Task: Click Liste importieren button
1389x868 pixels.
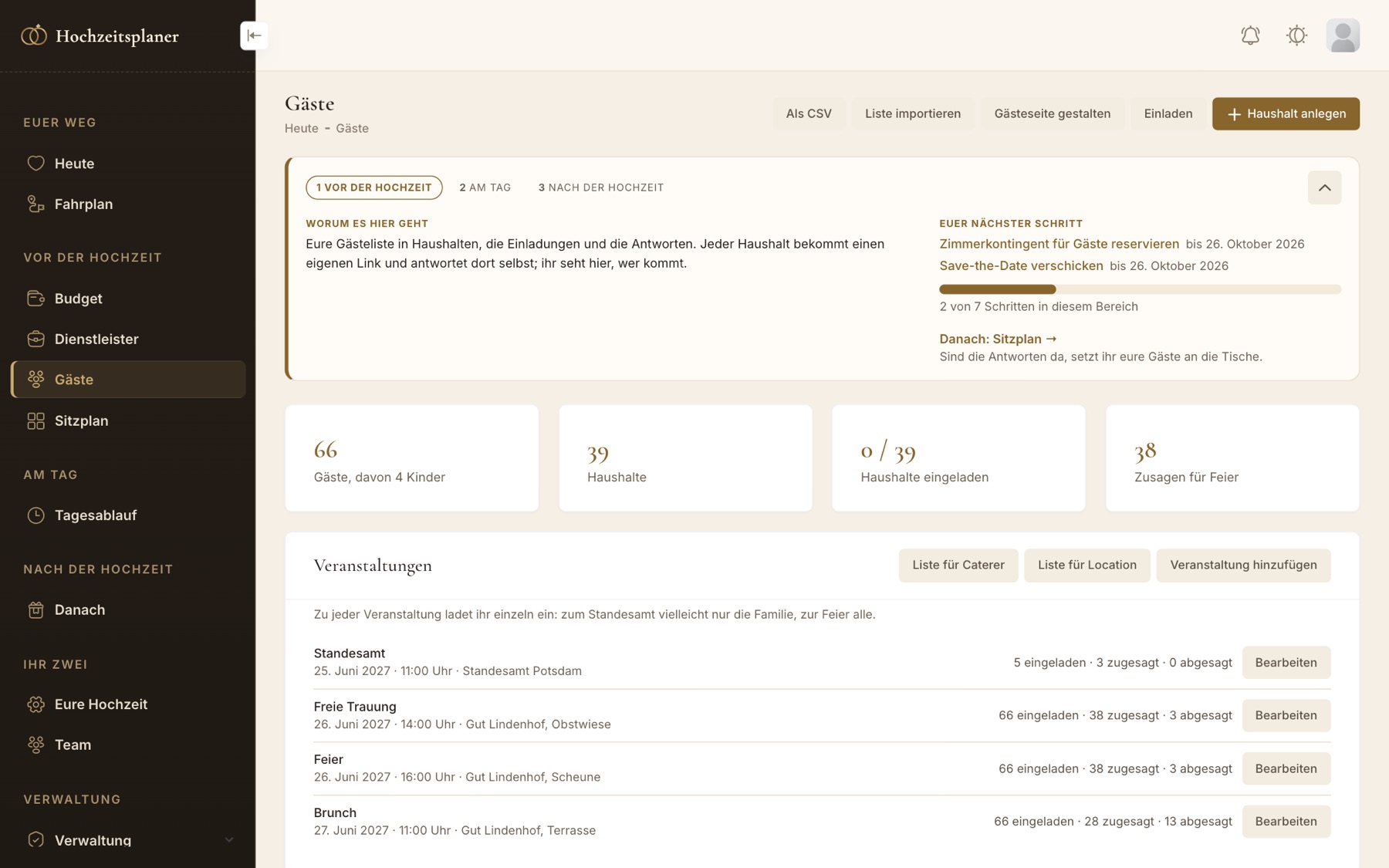Action: (x=913, y=113)
